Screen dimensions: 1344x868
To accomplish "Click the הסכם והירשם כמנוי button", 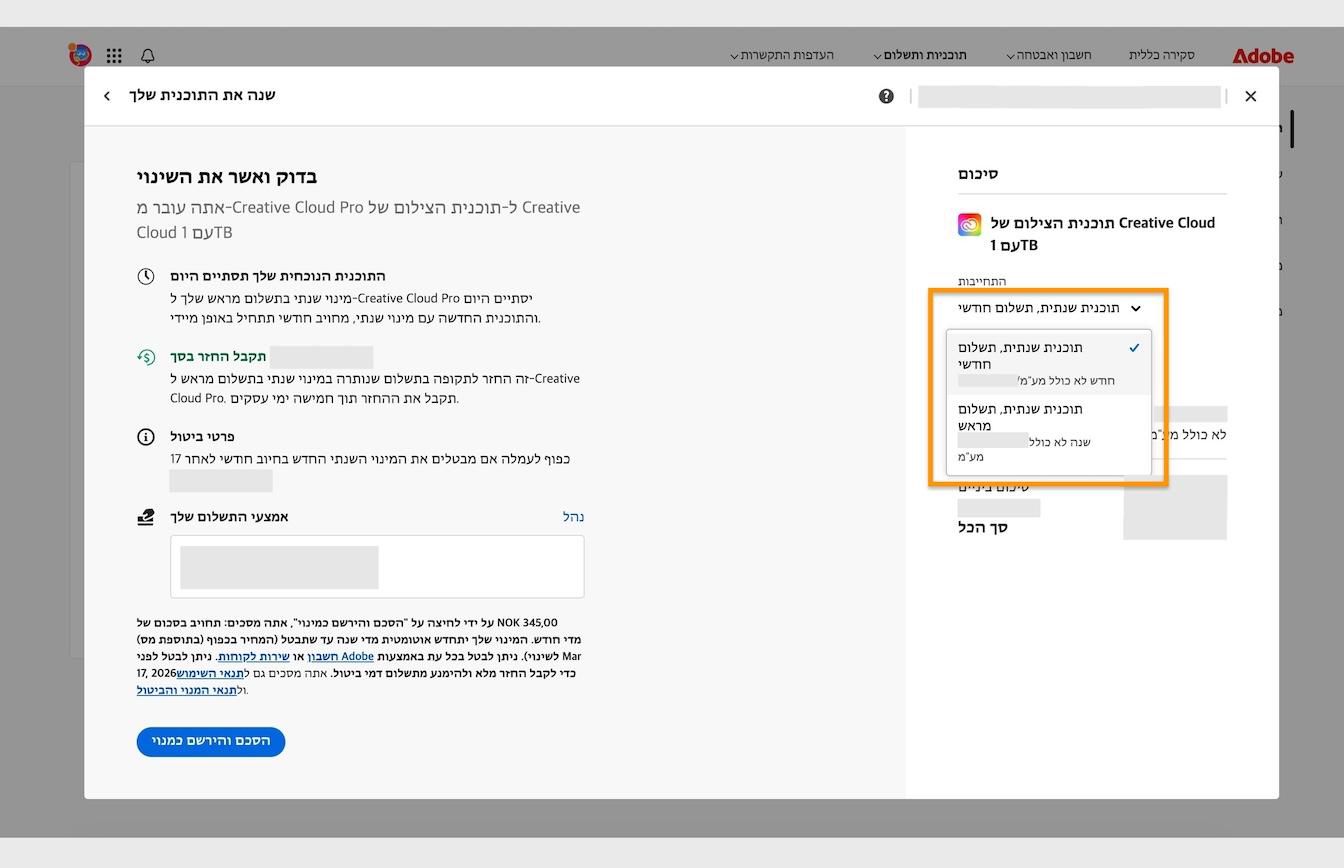I will pos(210,742).
